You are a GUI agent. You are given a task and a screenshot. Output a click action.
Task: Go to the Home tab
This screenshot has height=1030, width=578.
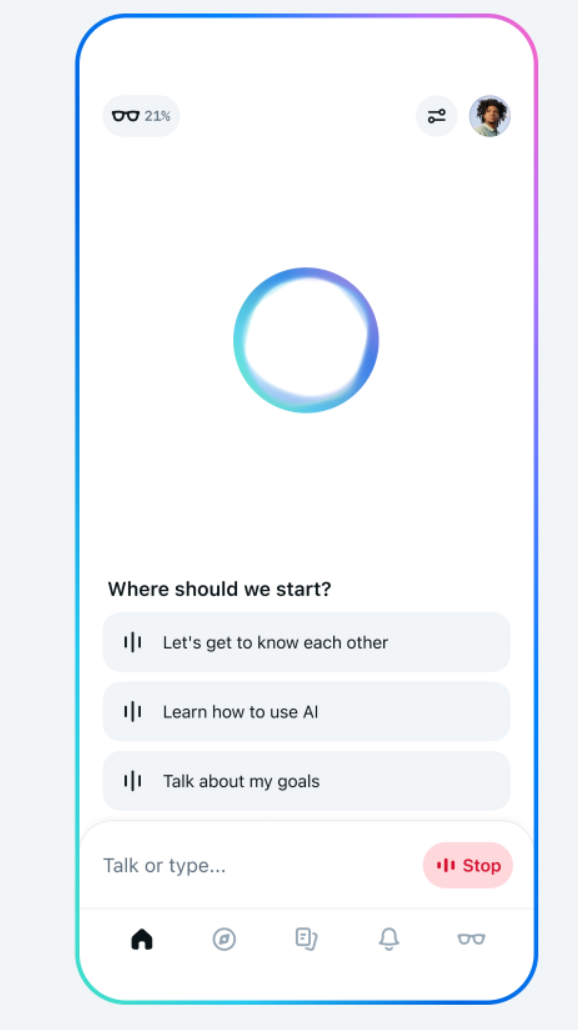(x=142, y=939)
